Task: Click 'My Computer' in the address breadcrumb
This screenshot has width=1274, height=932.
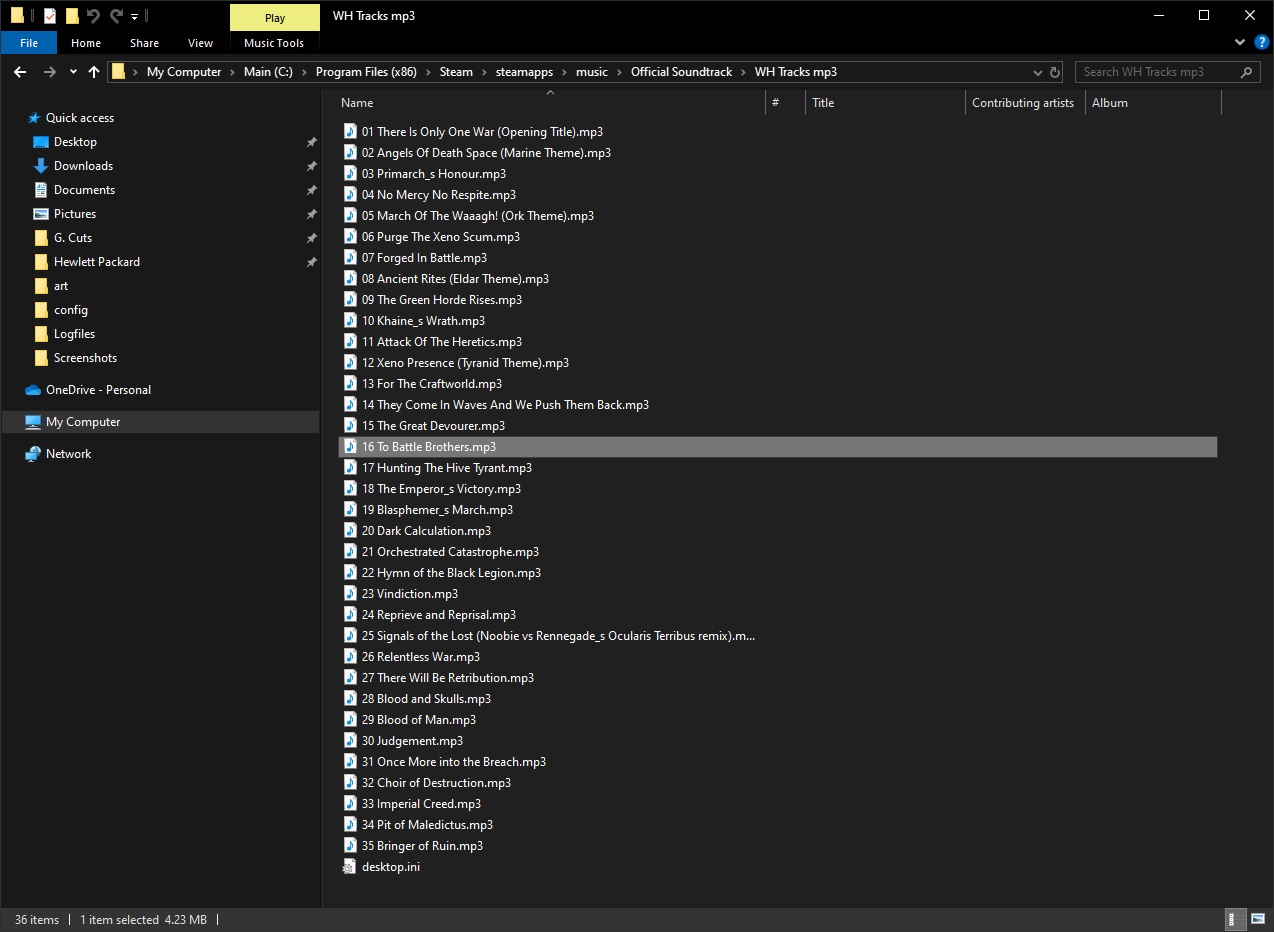Action: 184,72
